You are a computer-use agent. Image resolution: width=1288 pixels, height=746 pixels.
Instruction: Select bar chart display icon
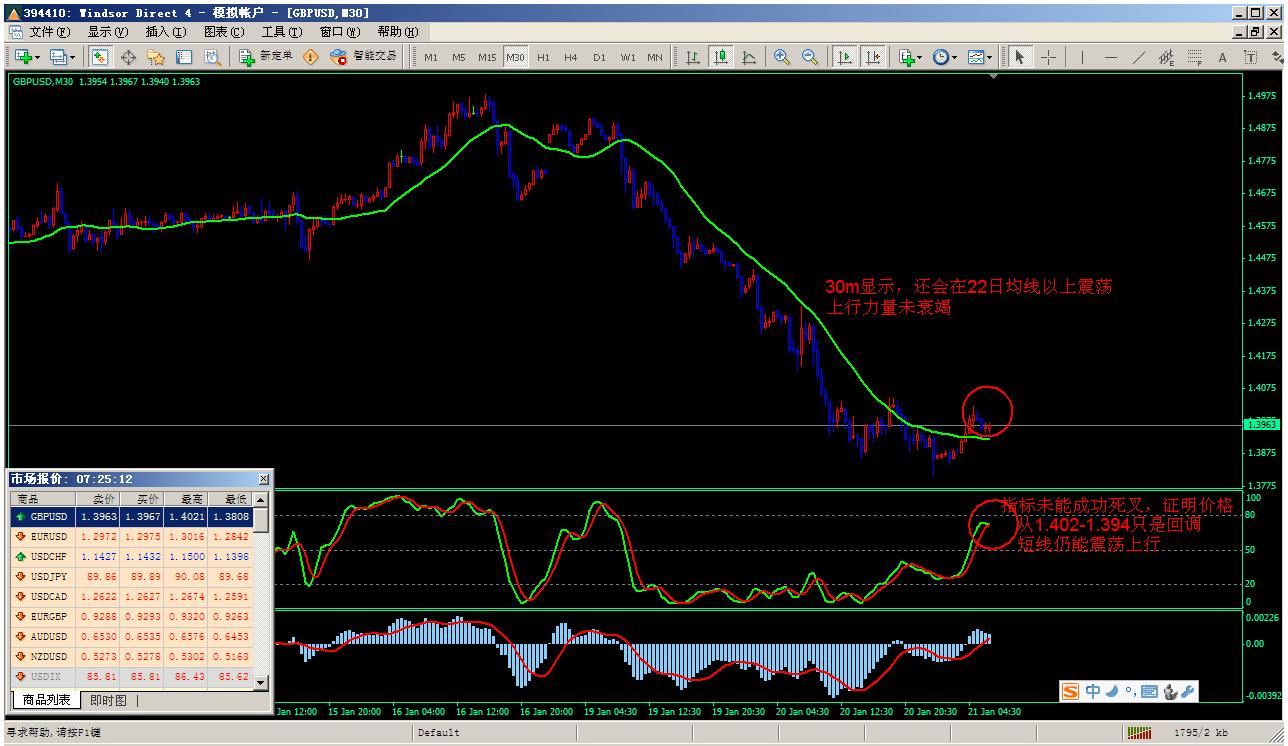tap(692, 57)
